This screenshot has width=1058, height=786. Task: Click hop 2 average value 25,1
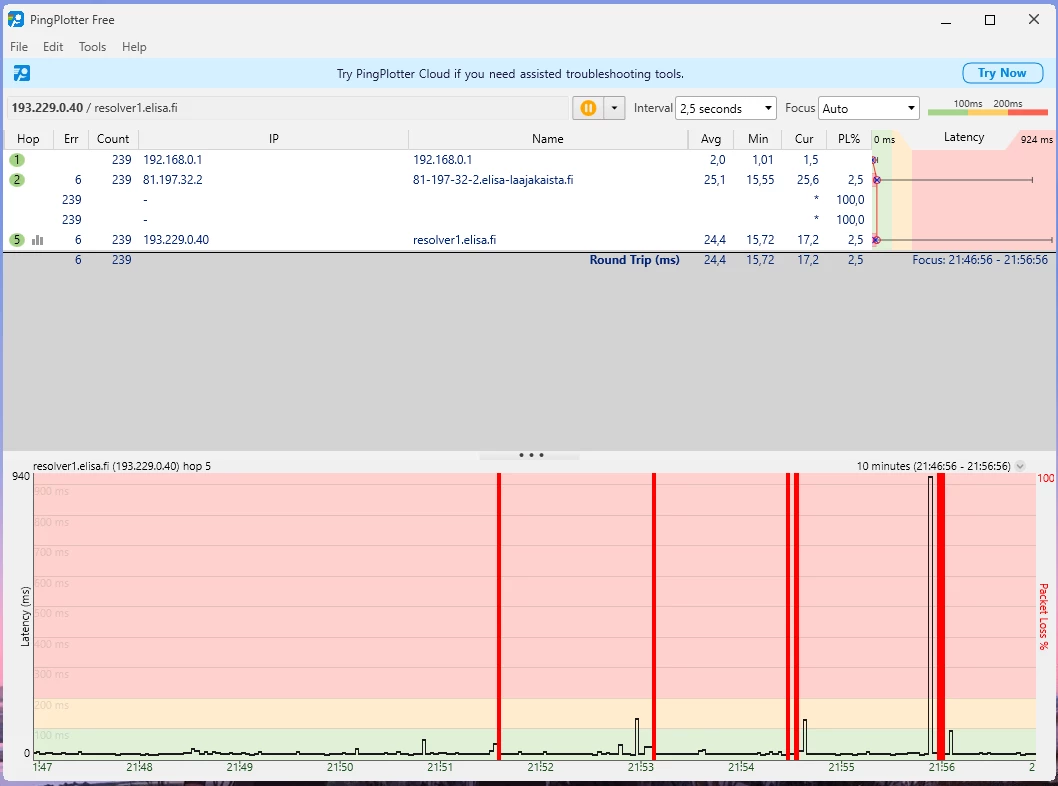(714, 179)
